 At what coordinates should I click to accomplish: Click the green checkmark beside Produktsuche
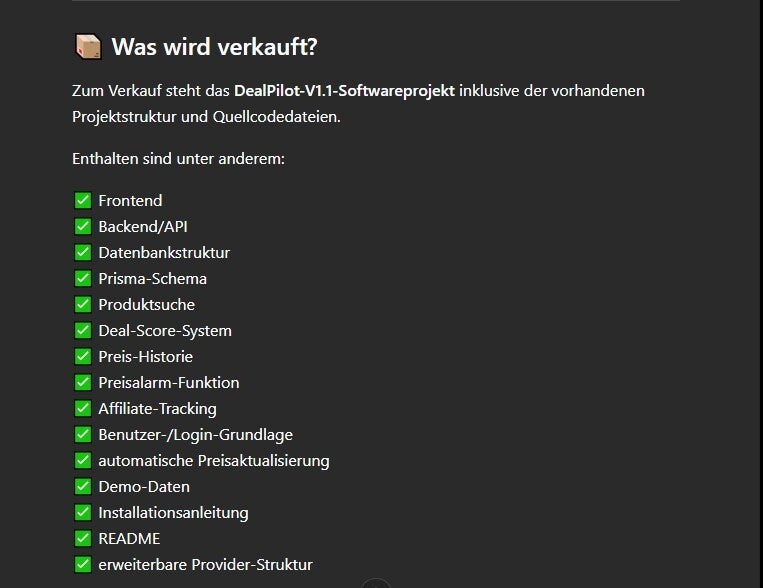point(83,304)
